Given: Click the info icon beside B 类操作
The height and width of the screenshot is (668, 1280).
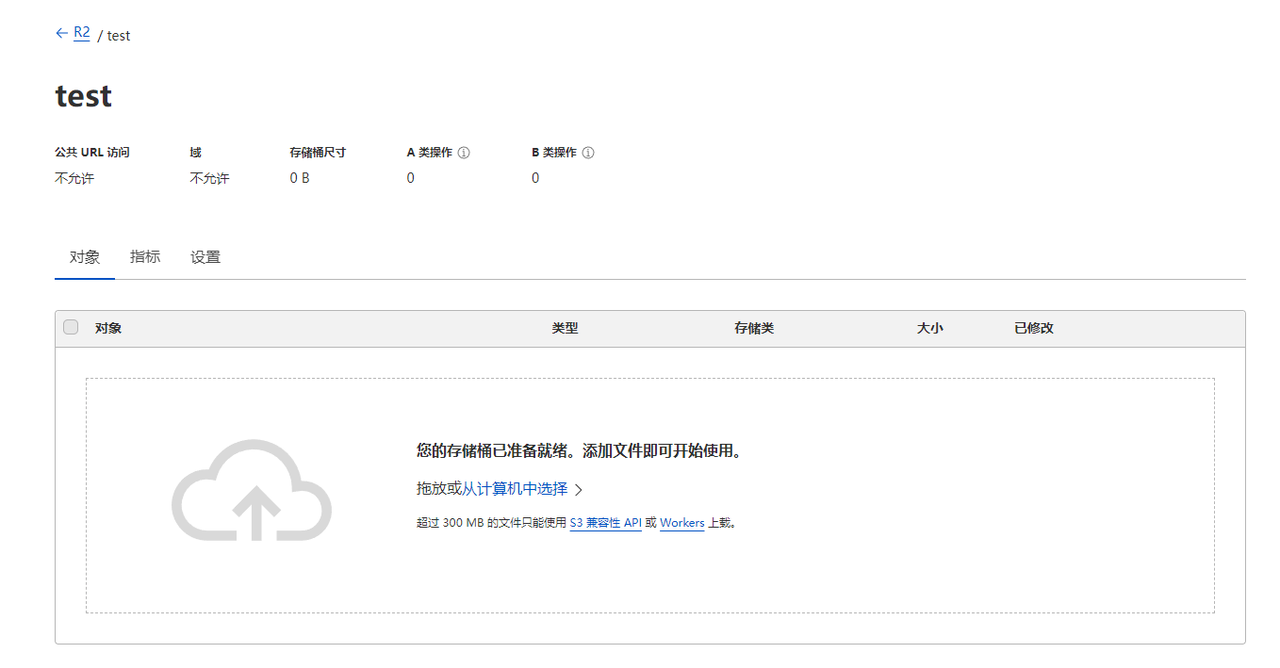Looking at the screenshot, I should click(x=589, y=152).
